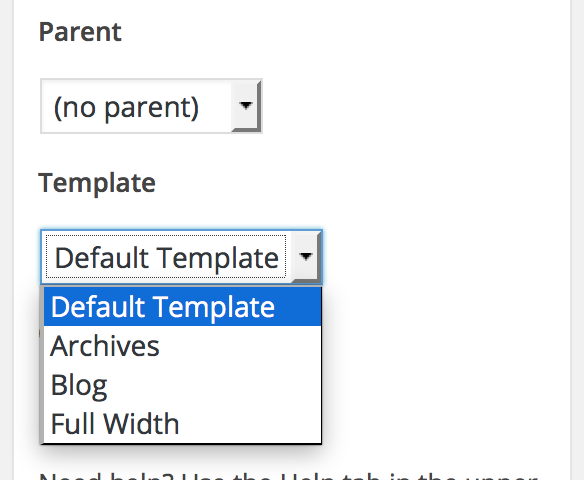Click blank panel area right of Template dropdown
The width and height of the screenshot is (584, 480).
[443, 257]
